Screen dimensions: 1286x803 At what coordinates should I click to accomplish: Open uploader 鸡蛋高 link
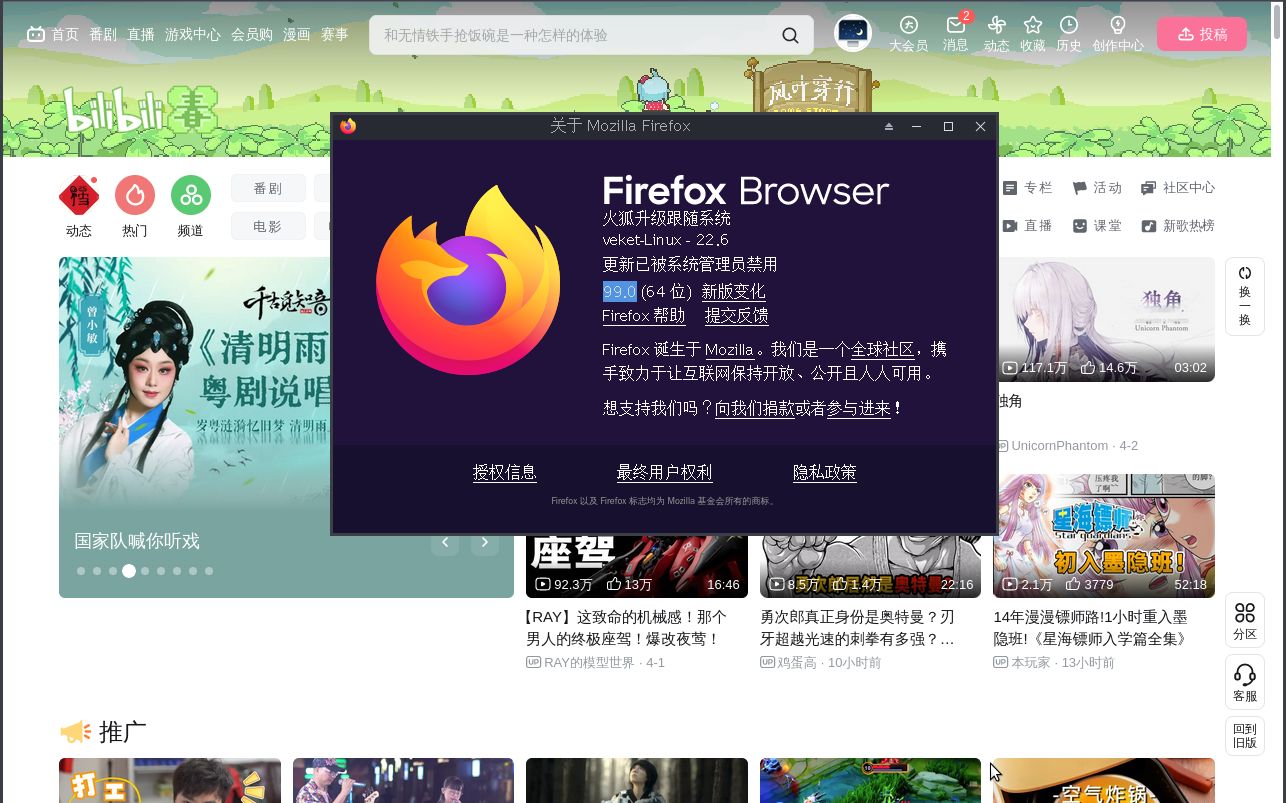tap(797, 662)
